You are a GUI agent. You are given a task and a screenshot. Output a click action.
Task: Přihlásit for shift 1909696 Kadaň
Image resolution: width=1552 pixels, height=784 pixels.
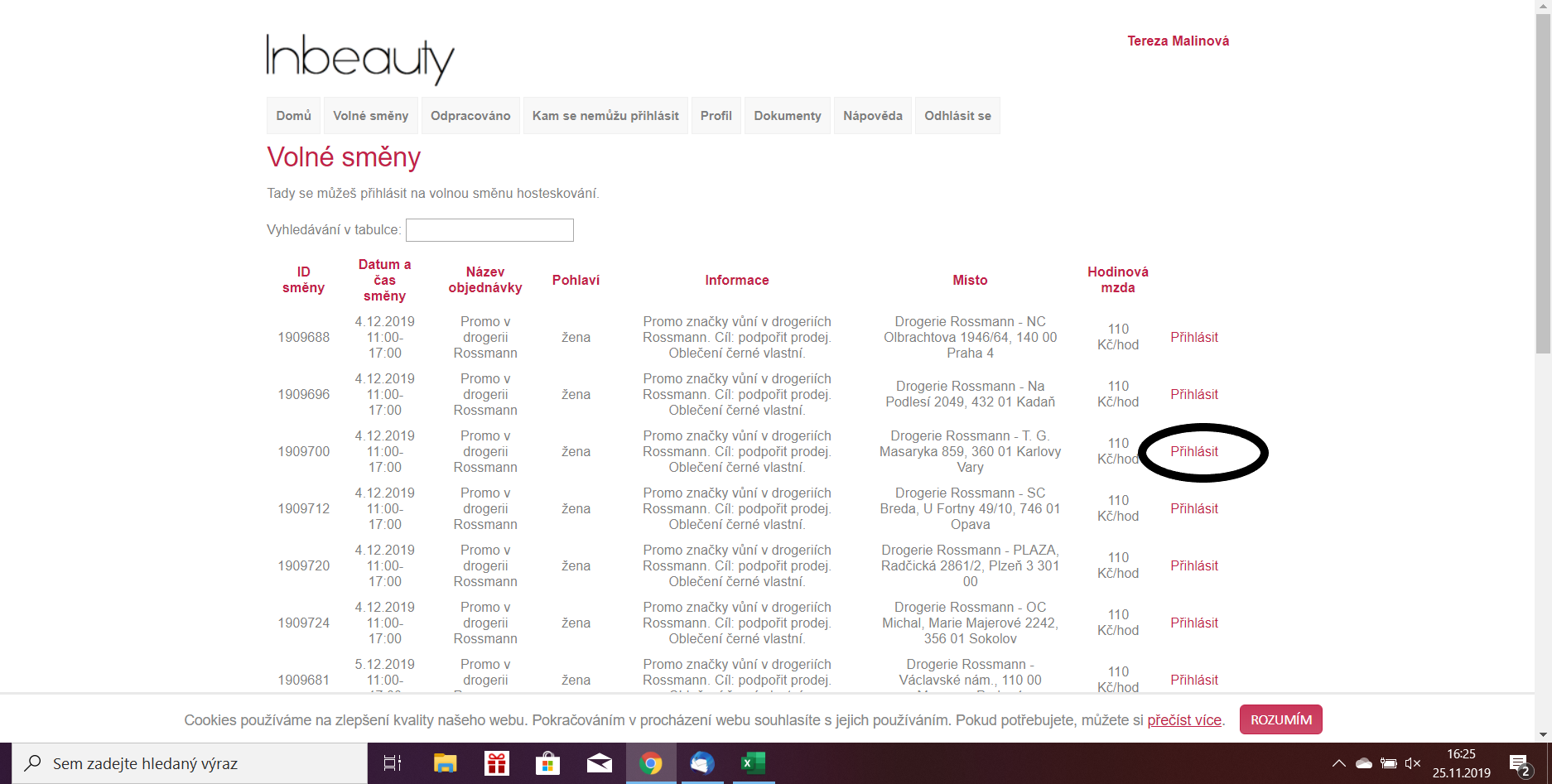click(1194, 394)
